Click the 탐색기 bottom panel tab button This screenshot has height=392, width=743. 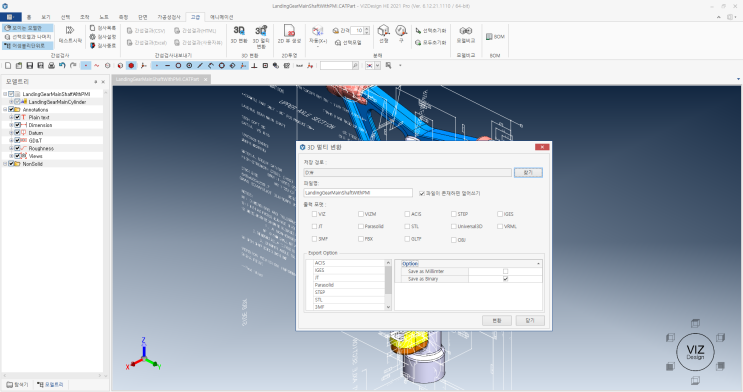[18, 384]
